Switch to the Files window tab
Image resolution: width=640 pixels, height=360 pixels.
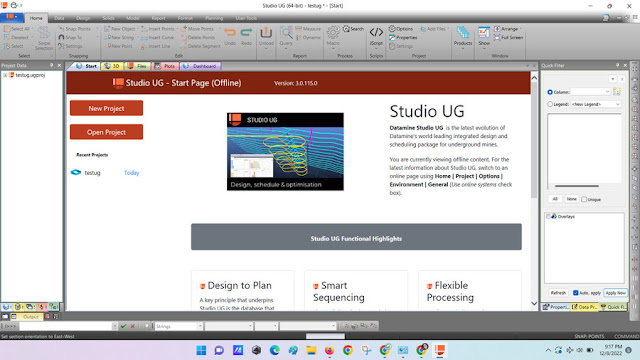click(x=138, y=66)
